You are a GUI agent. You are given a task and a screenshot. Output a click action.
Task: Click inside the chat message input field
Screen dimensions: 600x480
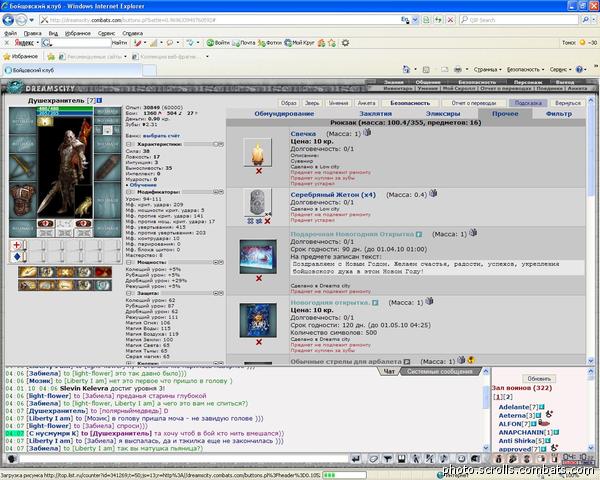[184, 459]
